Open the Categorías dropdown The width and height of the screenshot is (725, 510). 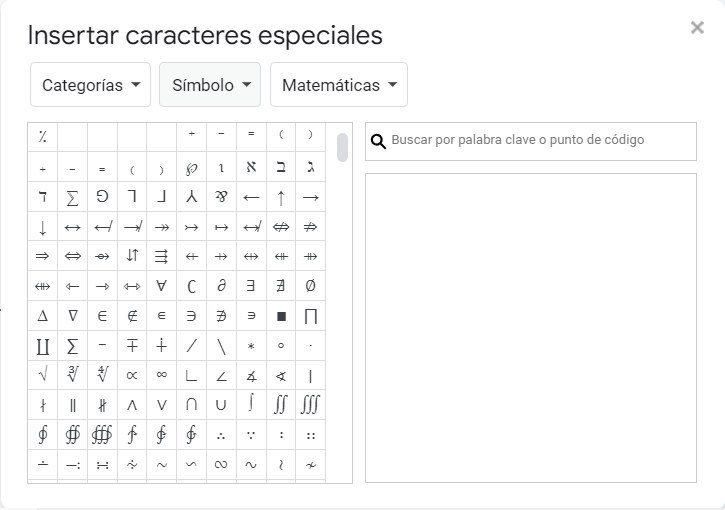point(90,85)
